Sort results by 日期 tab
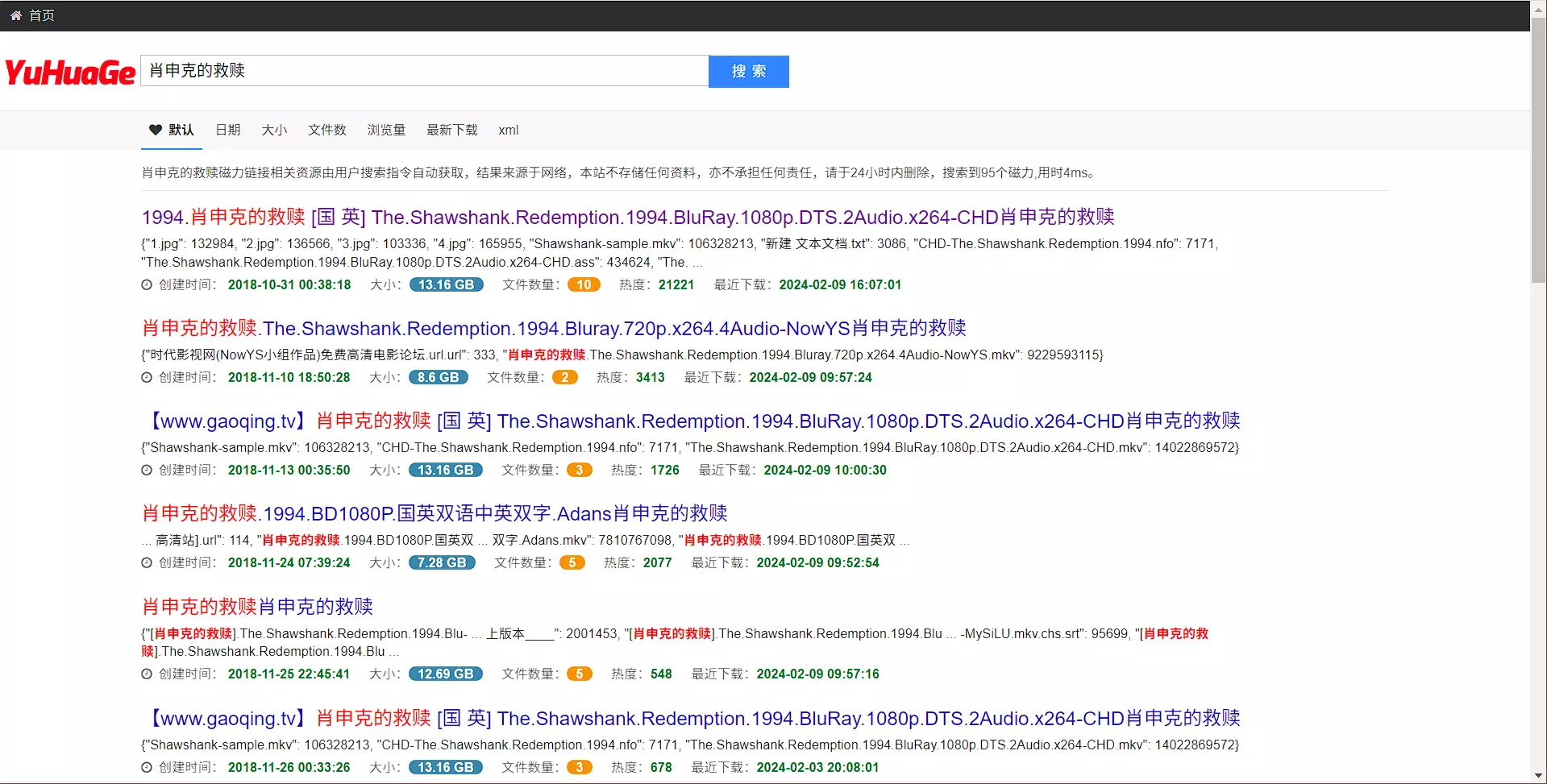1547x784 pixels. (x=227, y=130)
